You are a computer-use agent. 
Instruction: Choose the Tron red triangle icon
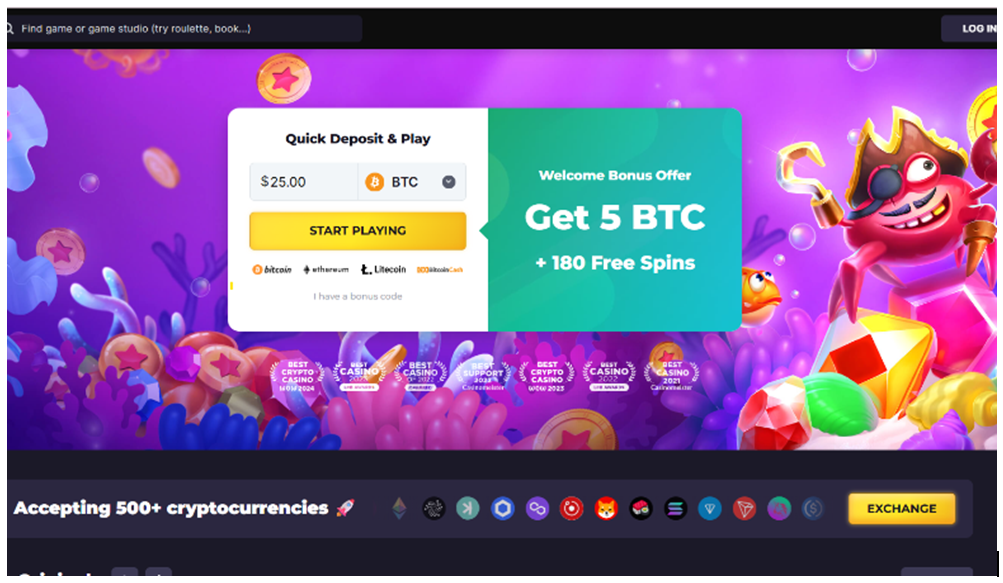pos(745,509)
